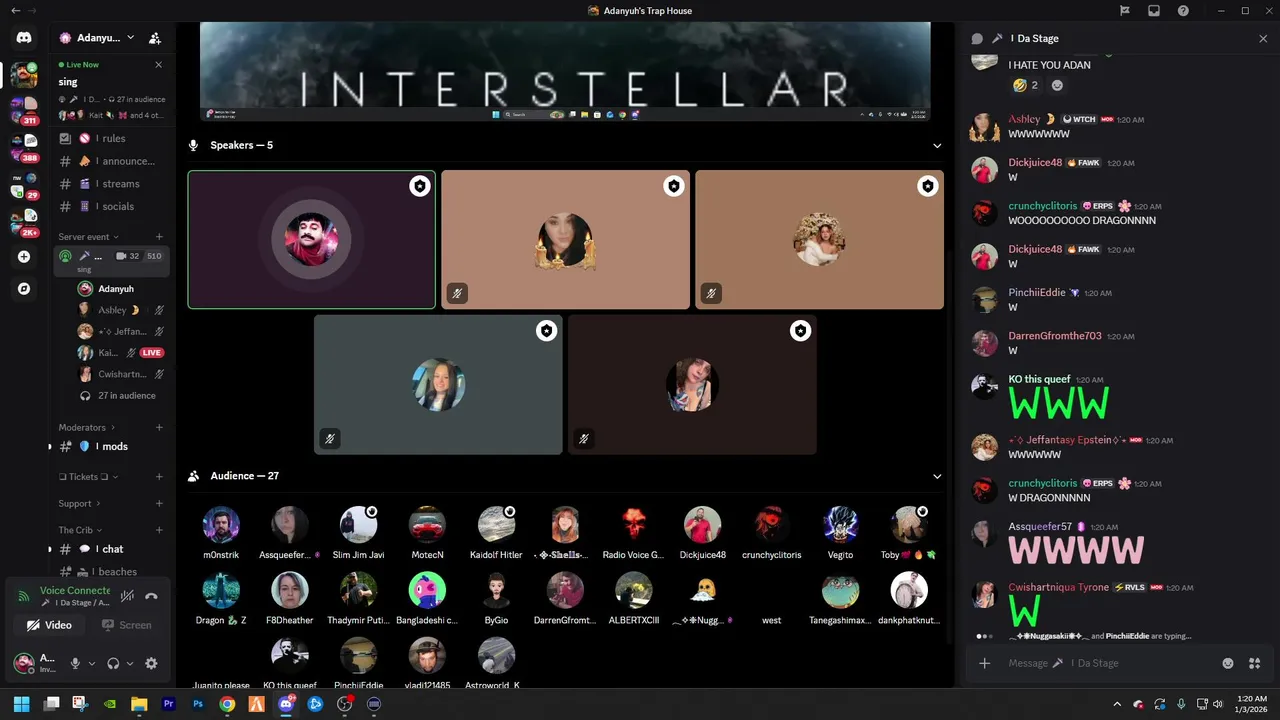Add reaction to I HATE YOU ADAN message
This screenshot has width=1280, height=720.
[x=1057, y=86]
